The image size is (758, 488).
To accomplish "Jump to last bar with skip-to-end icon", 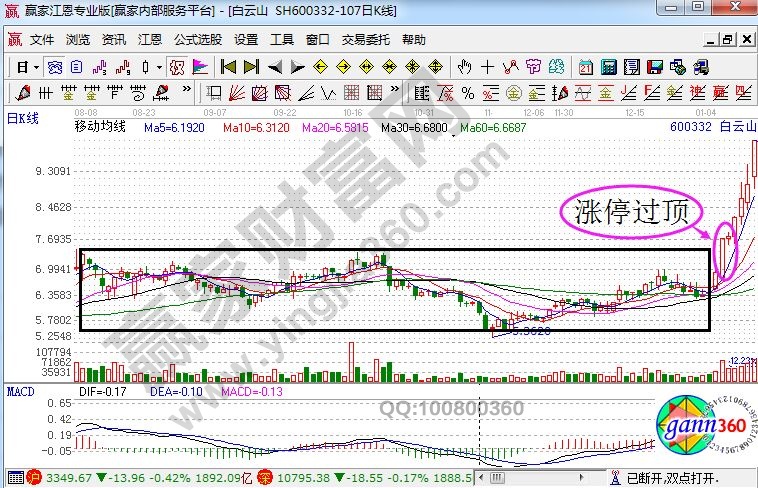I will point(251,67).
